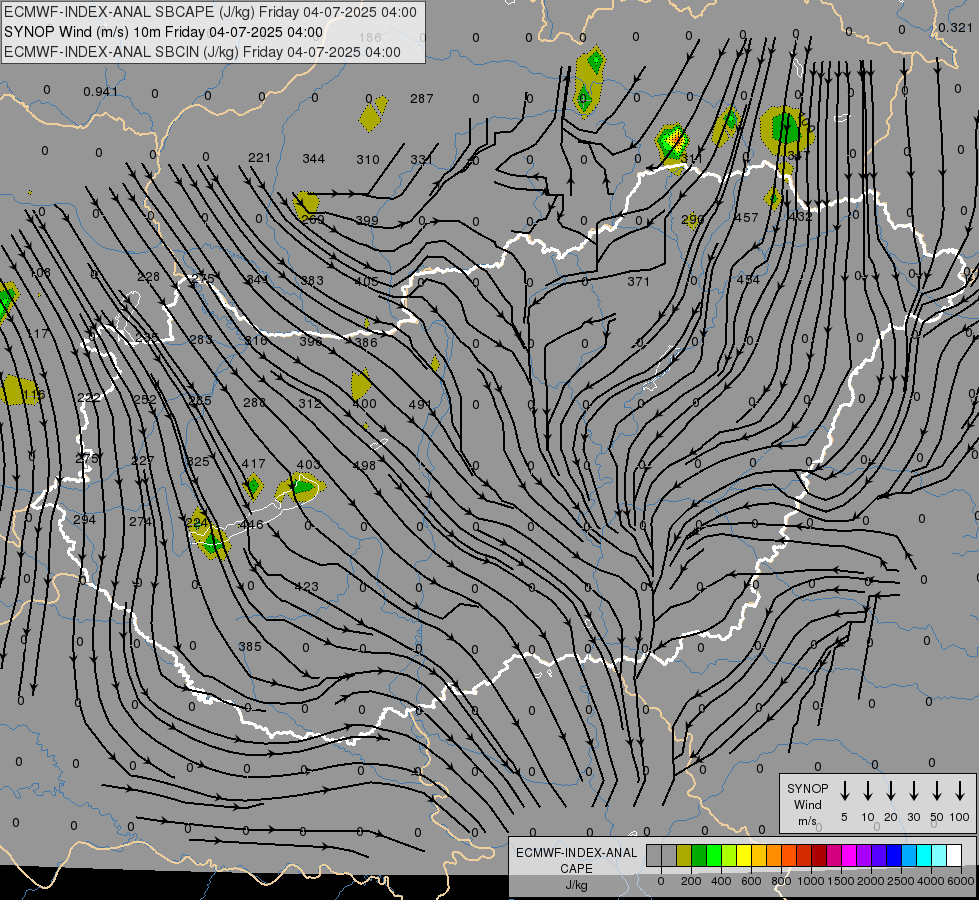Viewport: 979px width, 900px height.
Task: Click the J/kg unit label in legend
Action: coord(576,885)
